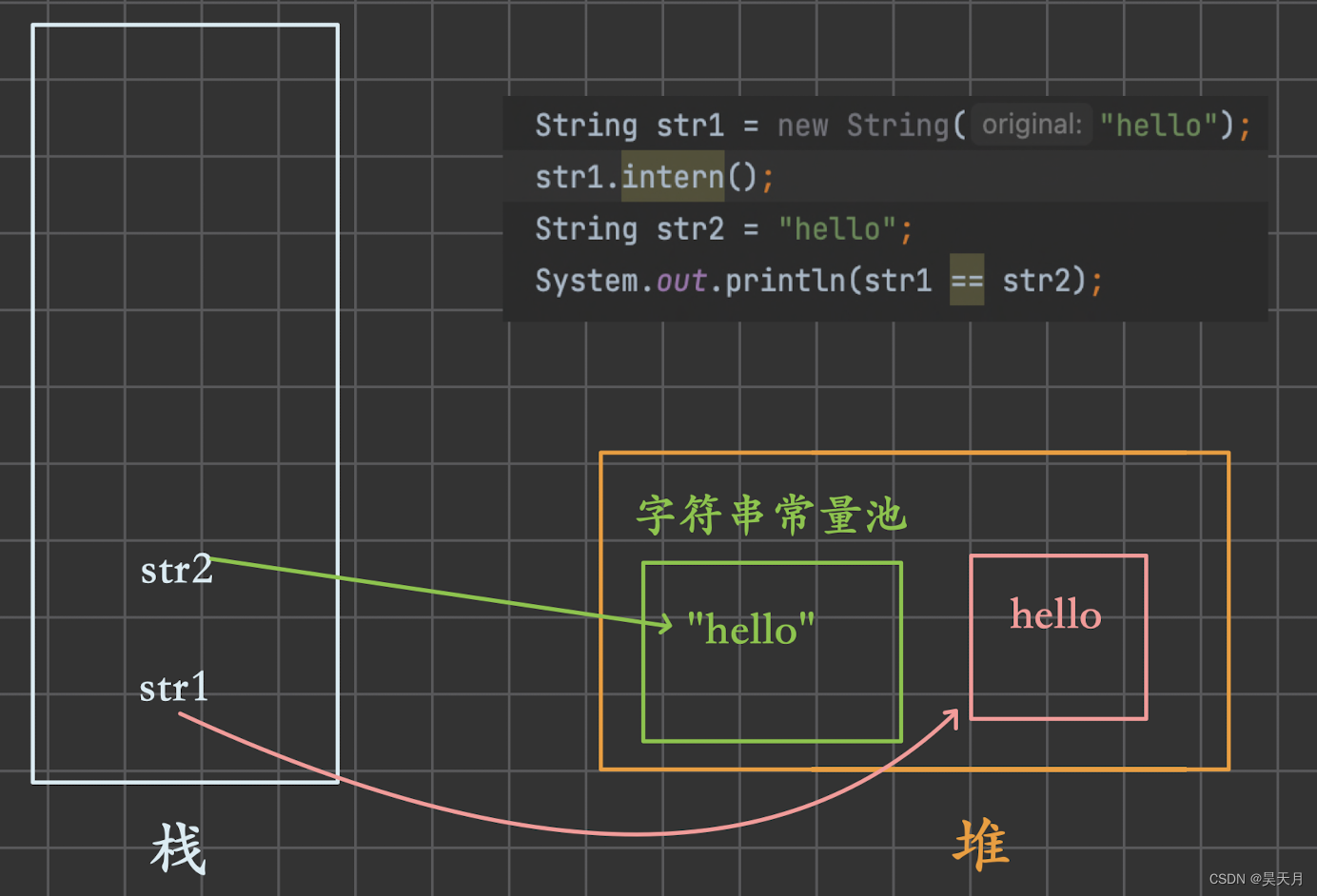Click the 'str1' label in the stack
Viewport: 1317px width, 896px height.
coord(174,687)
